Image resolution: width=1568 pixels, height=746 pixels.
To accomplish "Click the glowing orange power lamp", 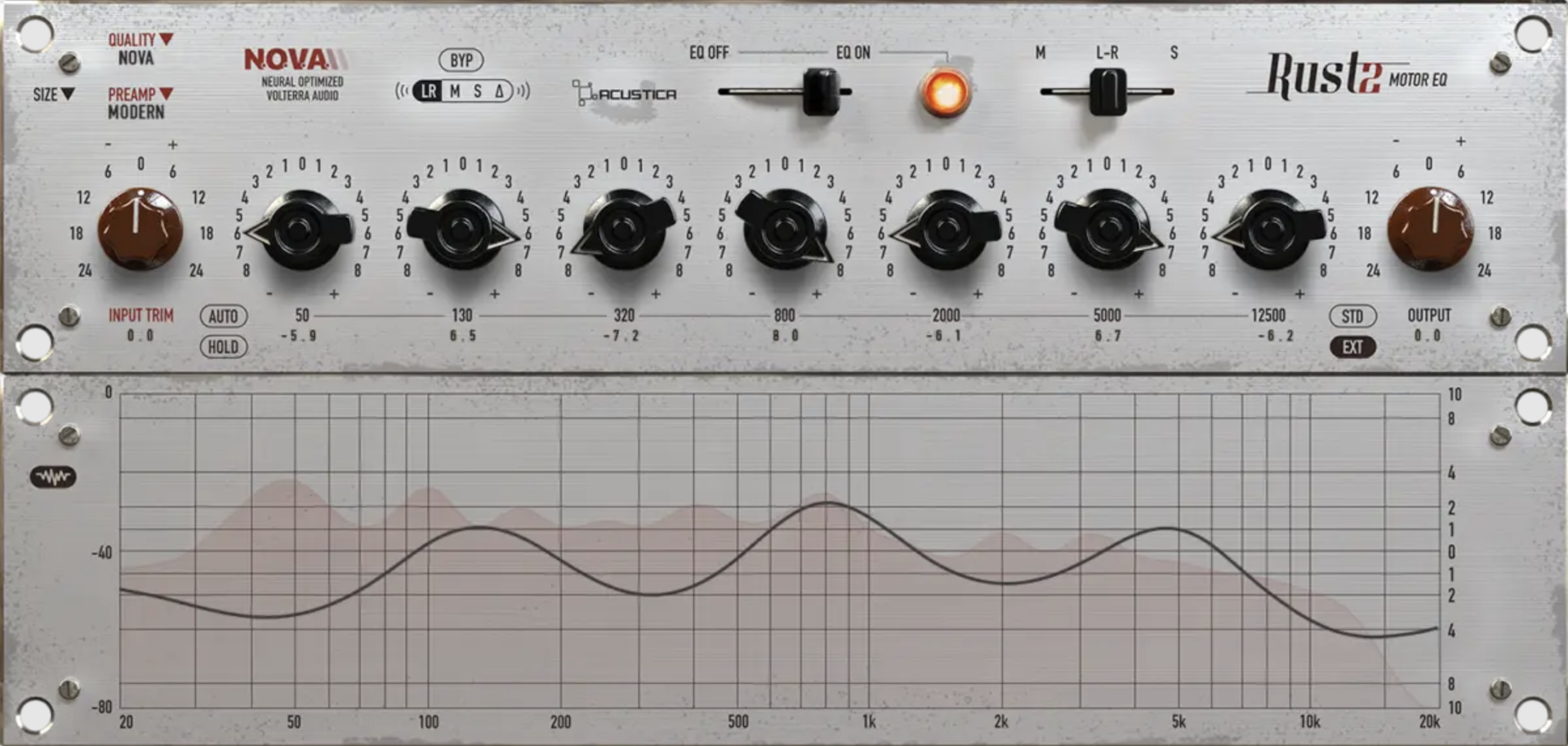I will click(946, 92).
